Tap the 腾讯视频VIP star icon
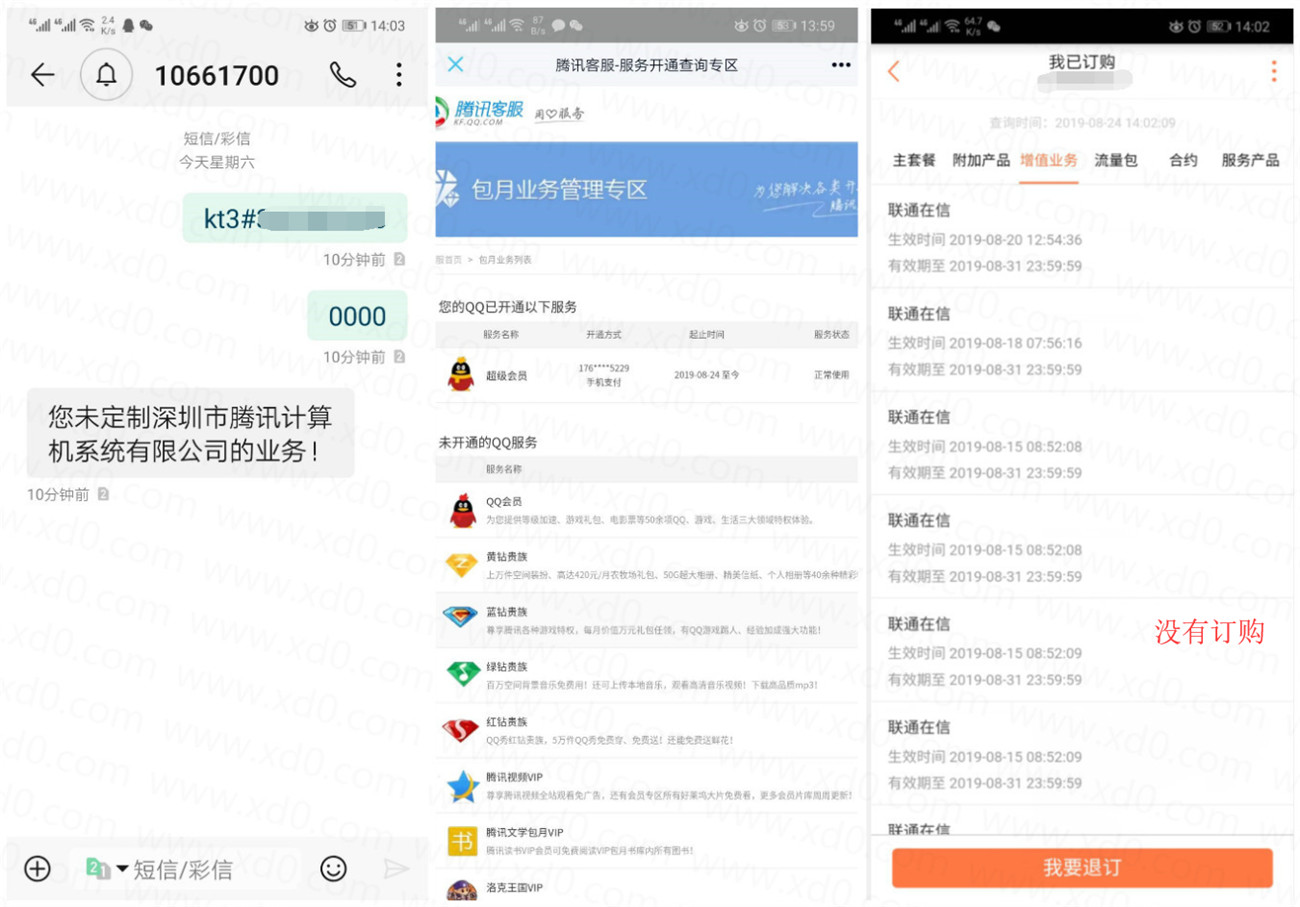The image size is (1300, 907). click(461, 786)
